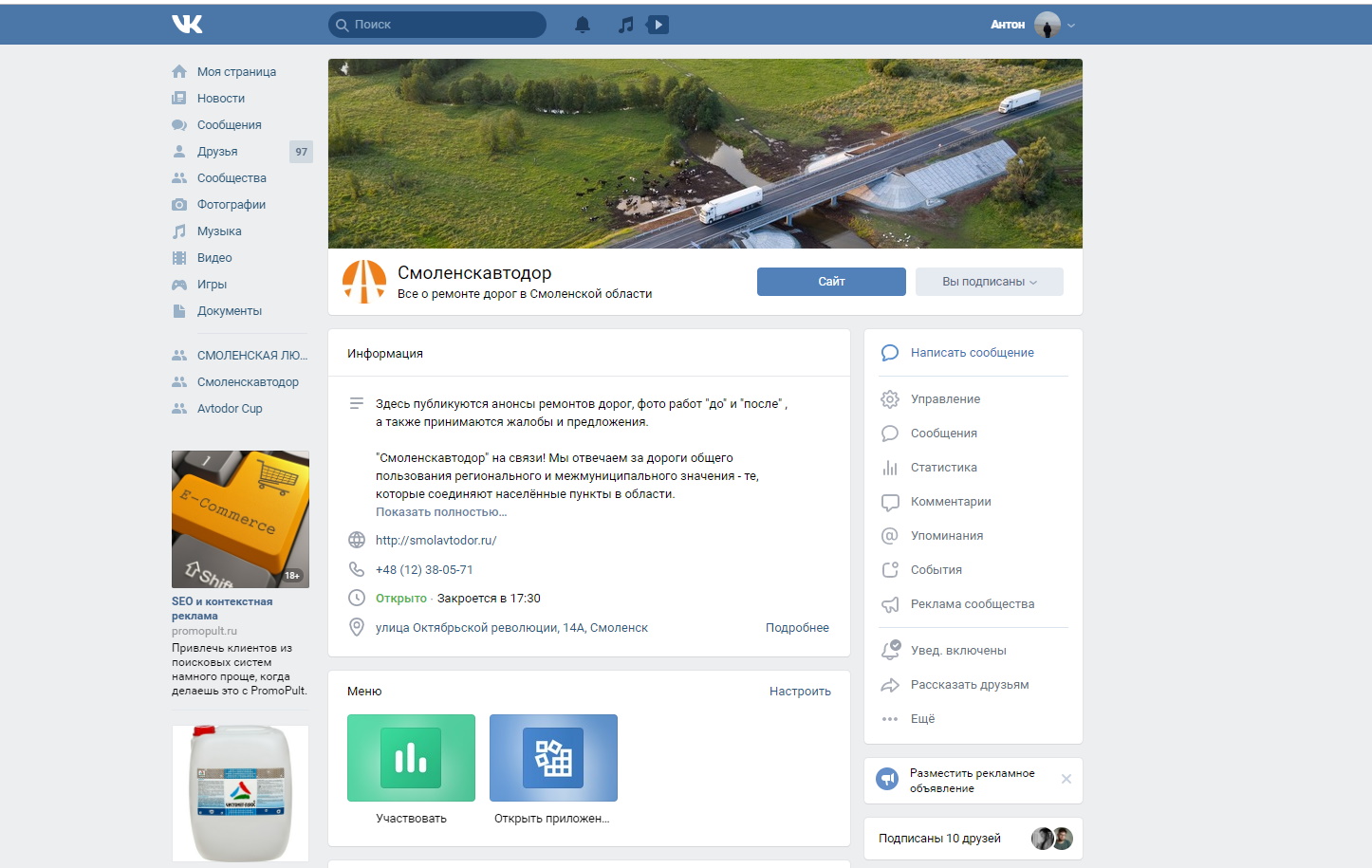The height and width of the screenshot is (868, 1372).
Task: Click the Управление gear icon
Action: (x=890, y=399)
